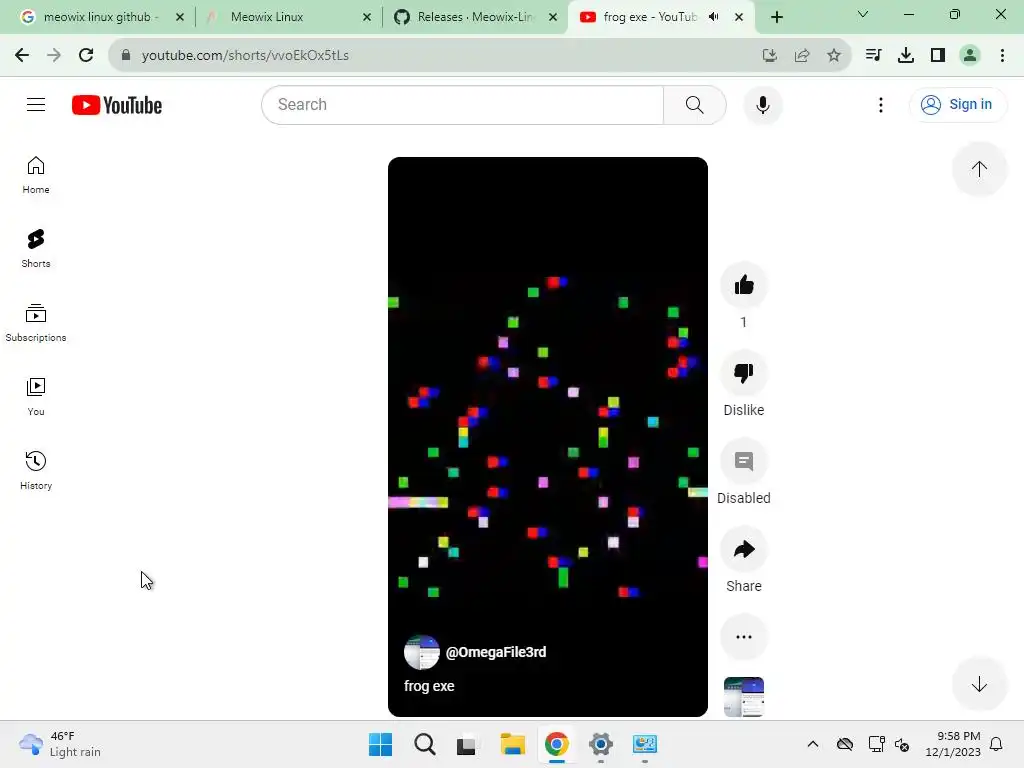The width and height of the screenshot is (1024, 768).
Task: Open Task View on the taskbar
Action: (466, 744)
